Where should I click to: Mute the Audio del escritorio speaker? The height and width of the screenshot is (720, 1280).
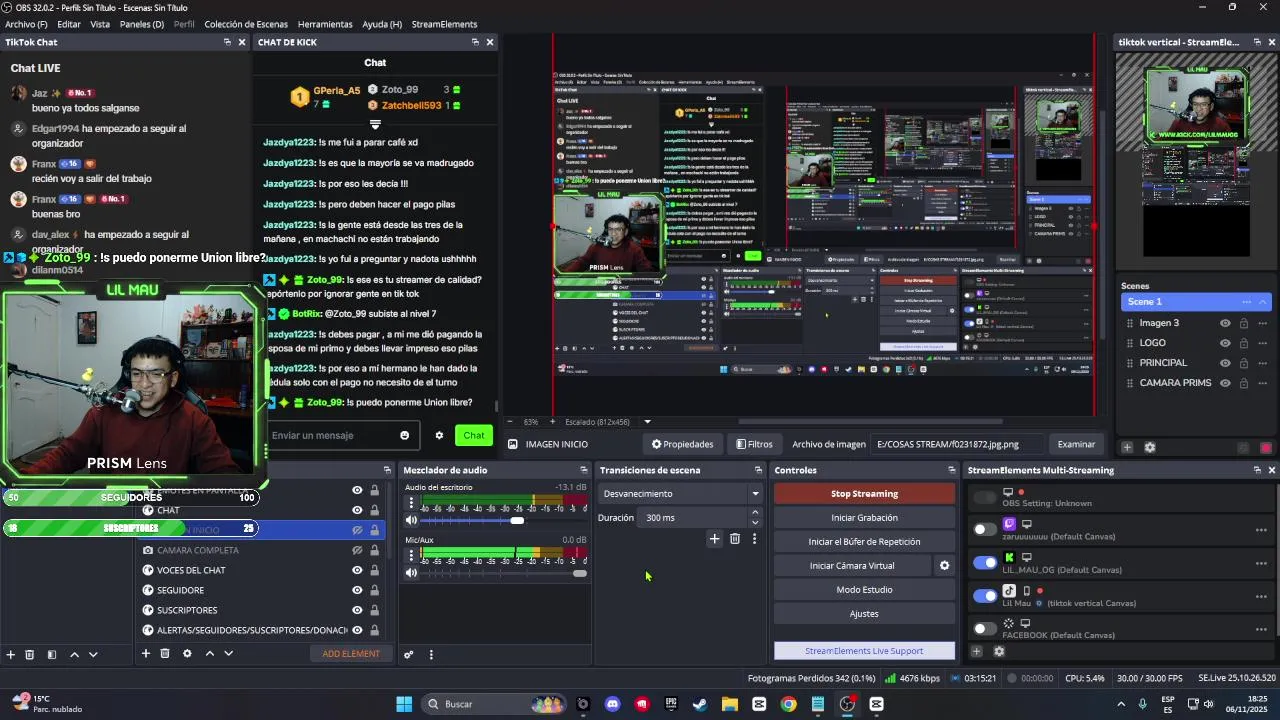tap(411, 520)
